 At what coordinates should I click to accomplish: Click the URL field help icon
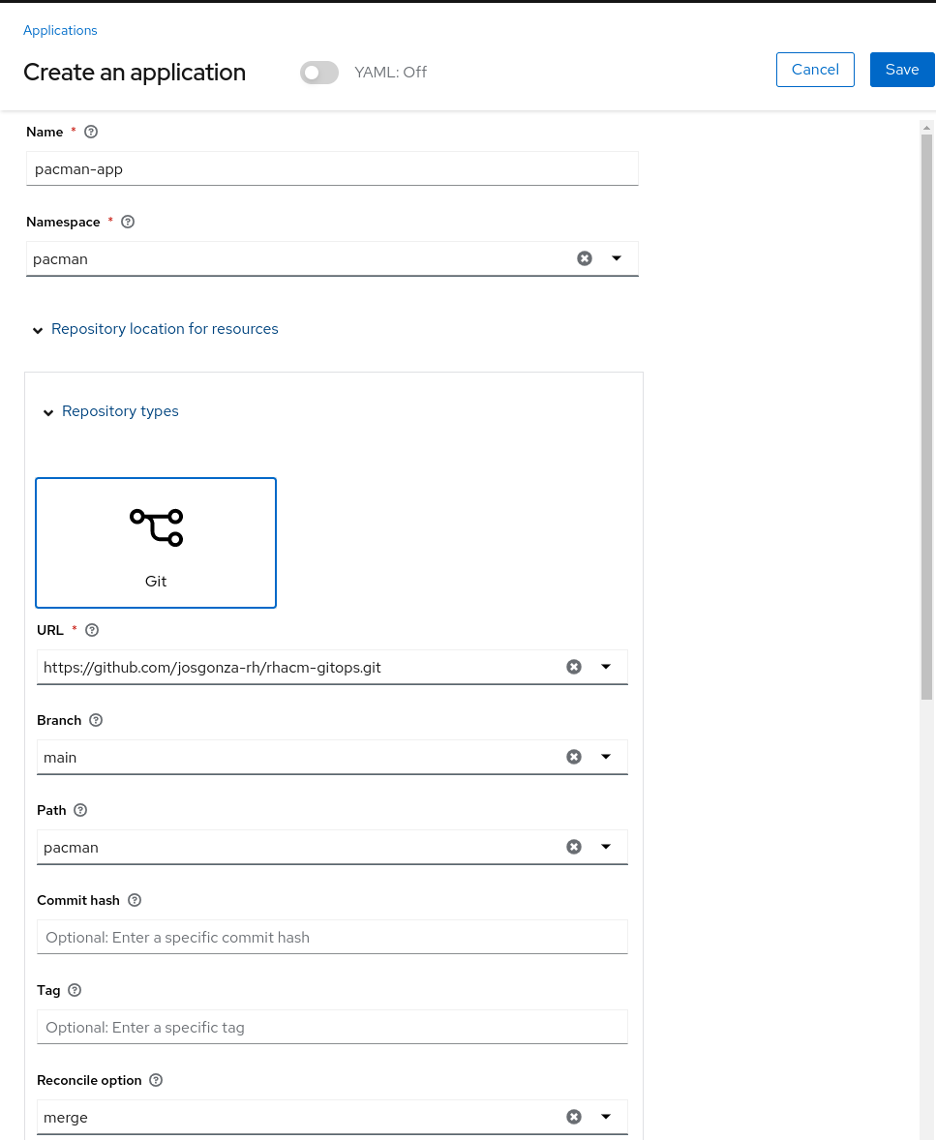92,630
